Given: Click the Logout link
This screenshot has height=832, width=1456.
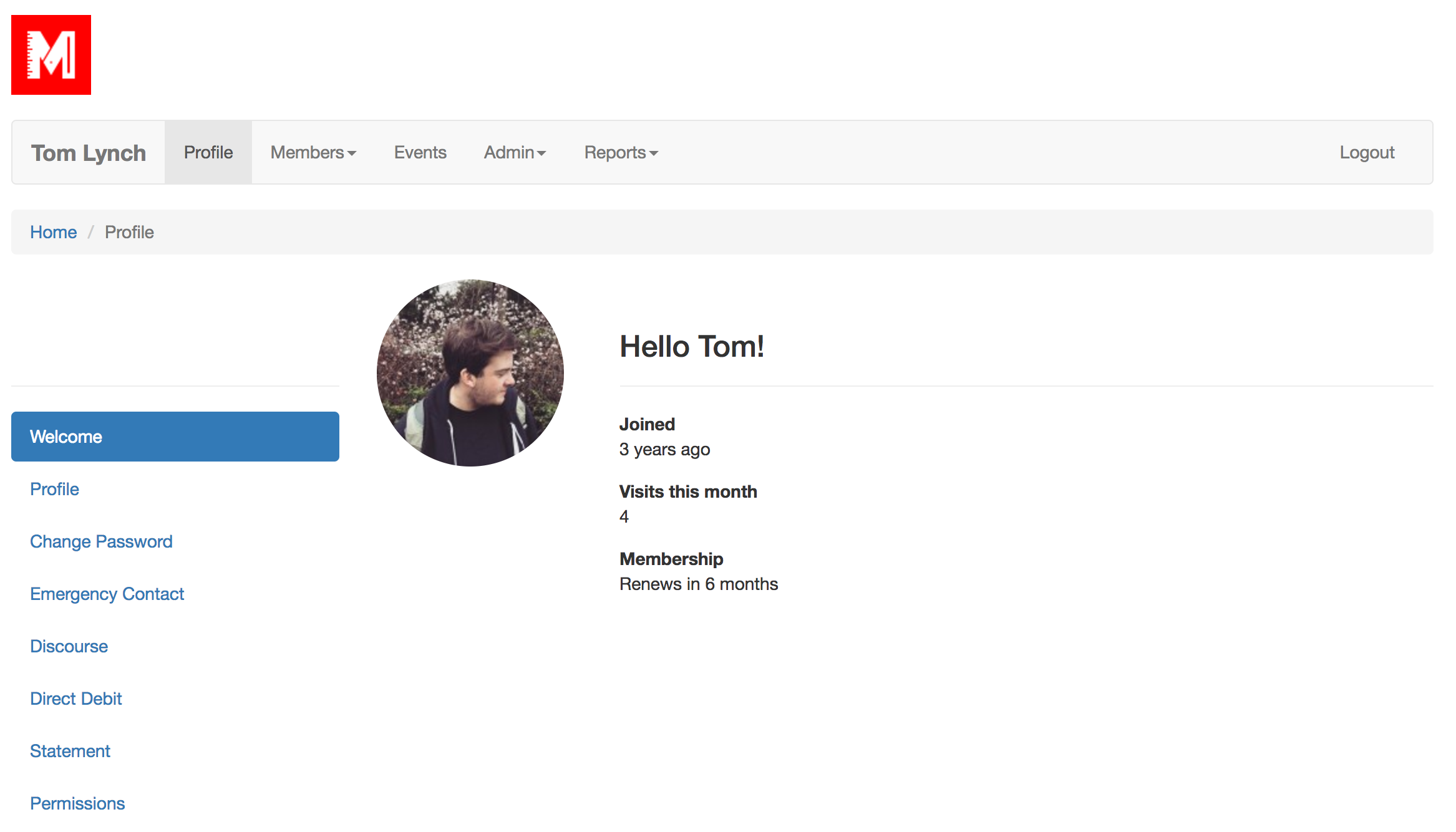Looking at the screenshot, I should click(x=1367, y=152).
